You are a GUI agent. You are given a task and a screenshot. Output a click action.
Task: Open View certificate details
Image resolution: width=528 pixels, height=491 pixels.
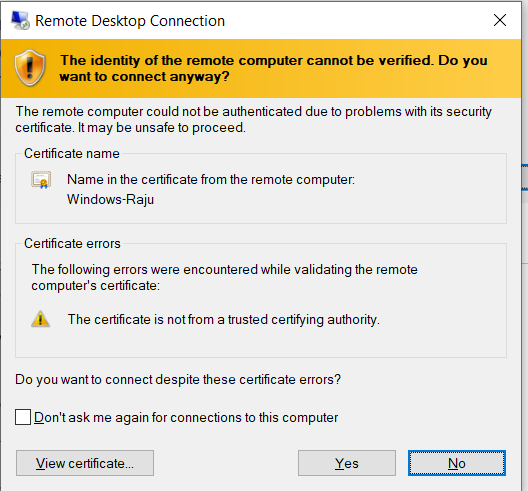pos(85,463)
